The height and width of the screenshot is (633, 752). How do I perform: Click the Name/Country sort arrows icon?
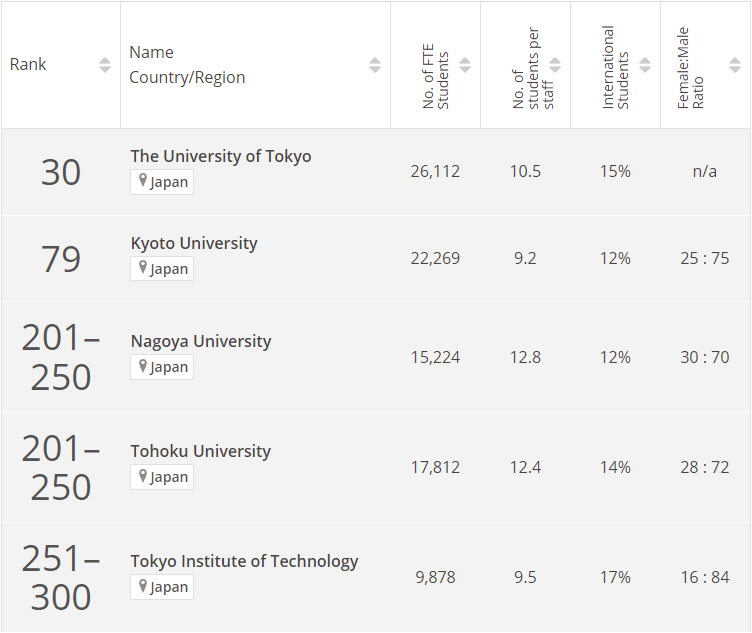375,65
